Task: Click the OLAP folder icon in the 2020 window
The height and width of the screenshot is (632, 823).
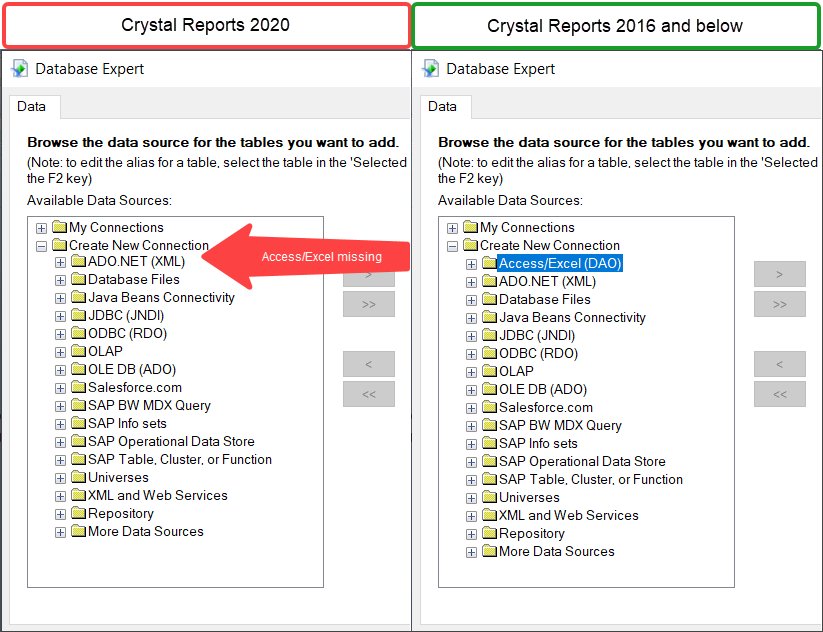Action: click(x=79, y=351)
